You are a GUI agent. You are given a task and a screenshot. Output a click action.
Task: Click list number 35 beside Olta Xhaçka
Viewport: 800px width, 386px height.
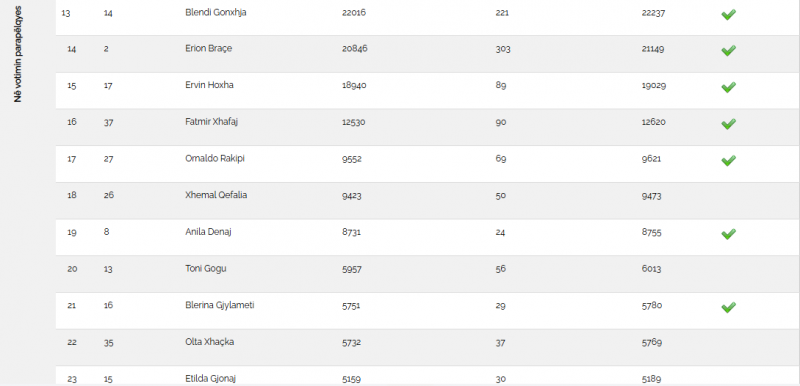click(108, 343)
